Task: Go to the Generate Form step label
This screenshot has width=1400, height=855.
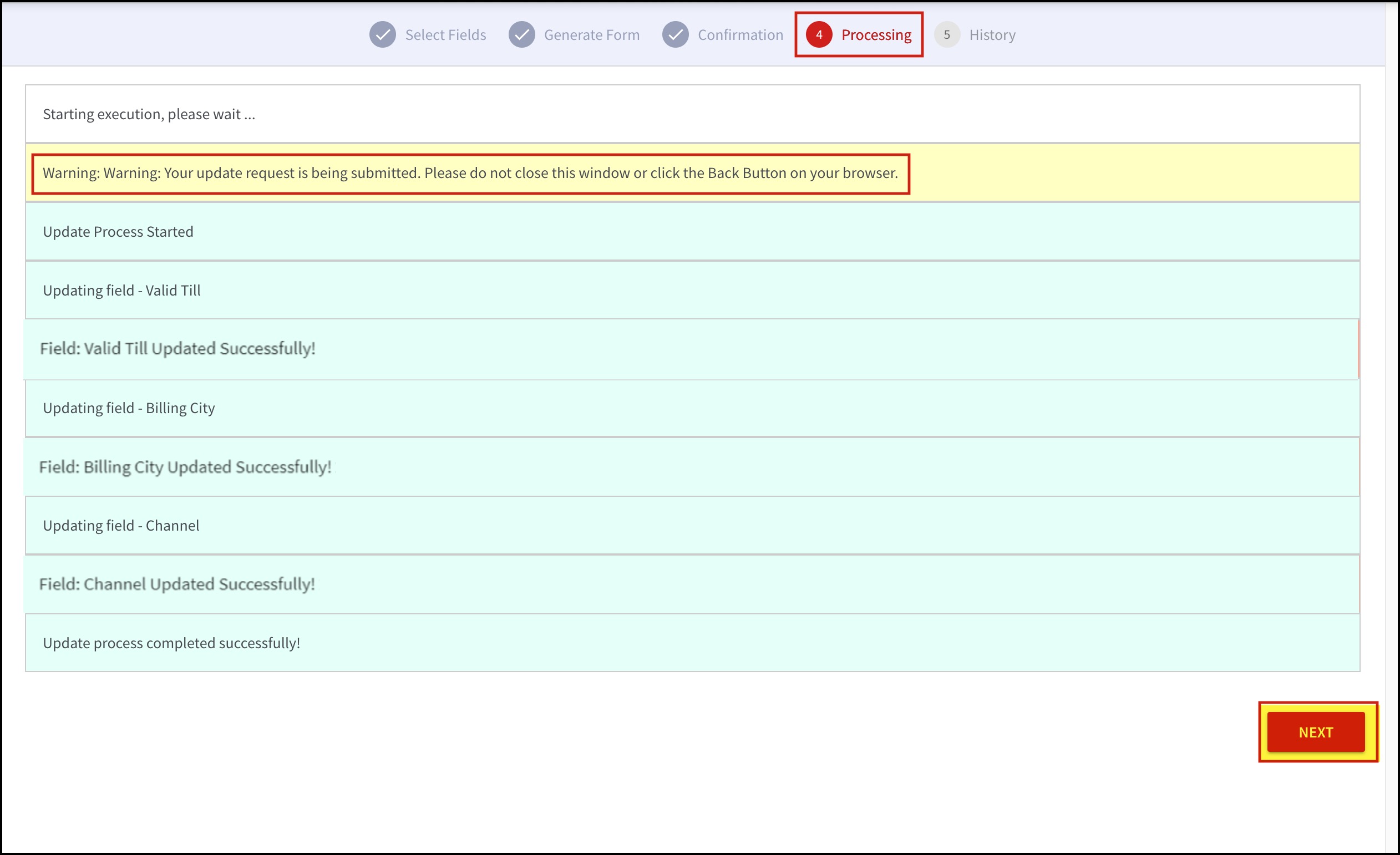Action: coord(591,35)
